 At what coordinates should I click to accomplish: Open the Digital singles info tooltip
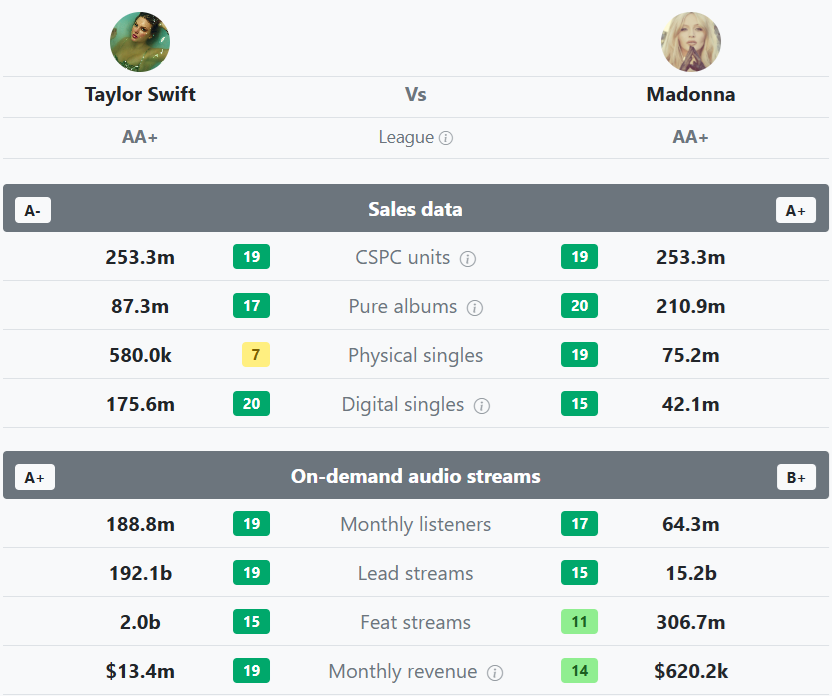coord(482,405)
